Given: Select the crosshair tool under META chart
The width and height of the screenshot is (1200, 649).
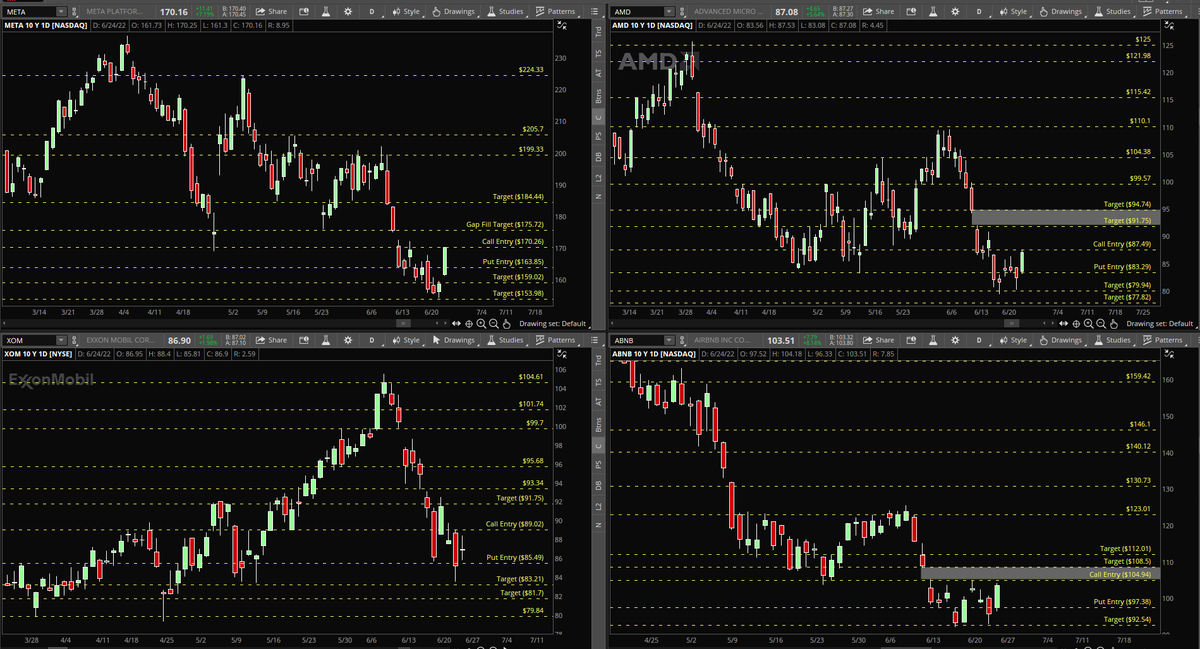Looking at the screenshot, I should pos(469,323).
